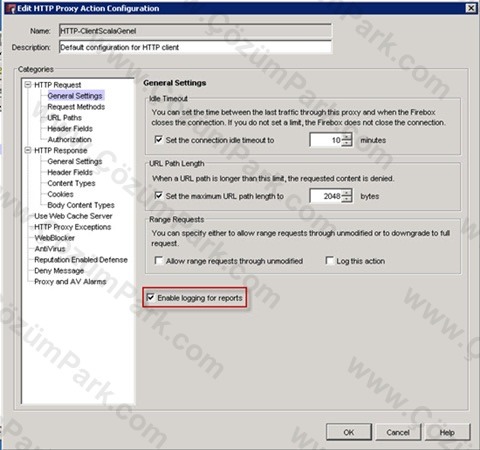Select Reputation Enabled Defense category

(81, 260)
